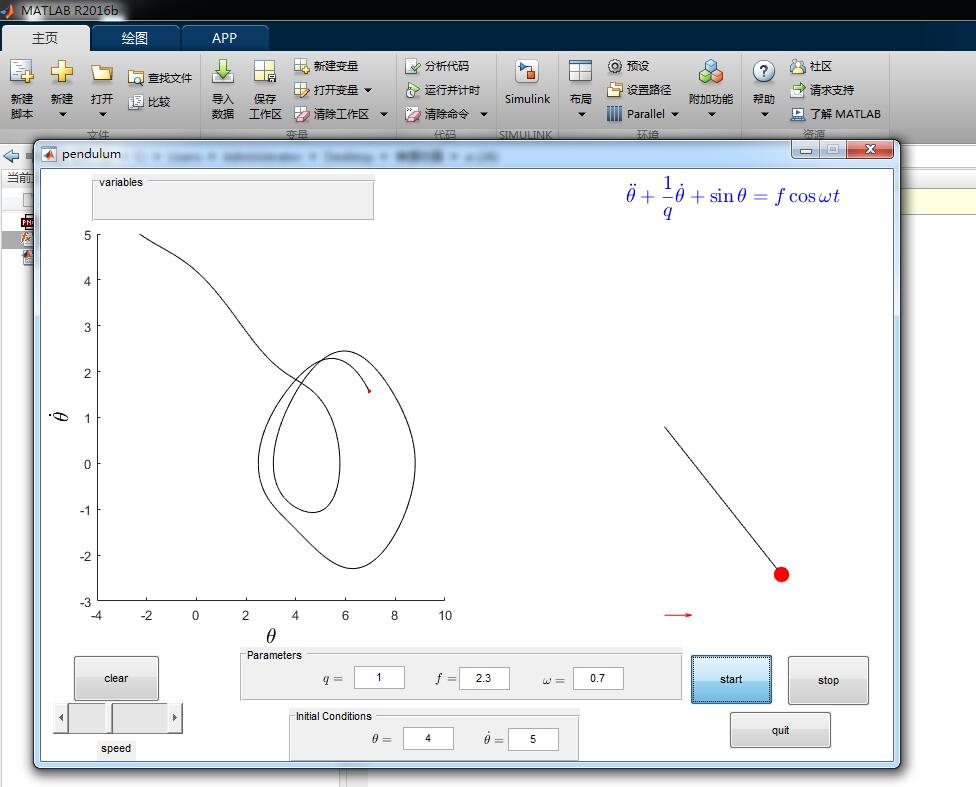Switch to the Plots (绘图) tab
The height and width of the screenshot is (787, 976).
click(x=134, y=38)
